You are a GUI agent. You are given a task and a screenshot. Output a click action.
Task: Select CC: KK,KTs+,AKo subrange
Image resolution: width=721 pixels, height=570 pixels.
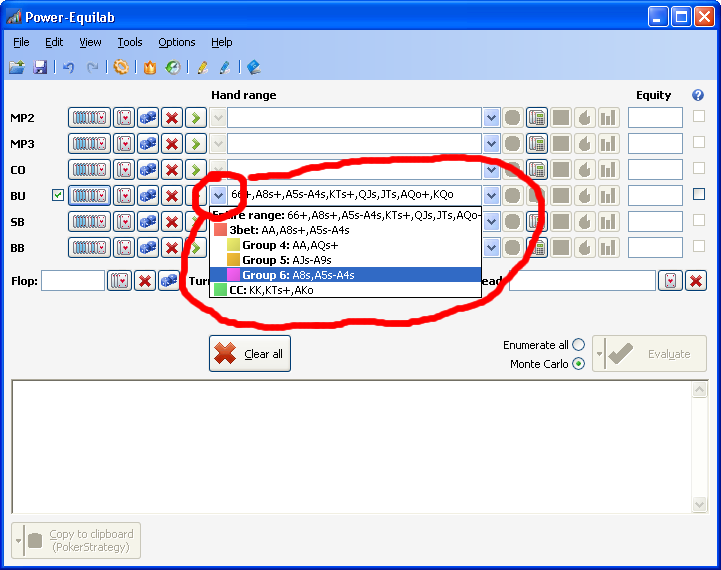[345, 290]
